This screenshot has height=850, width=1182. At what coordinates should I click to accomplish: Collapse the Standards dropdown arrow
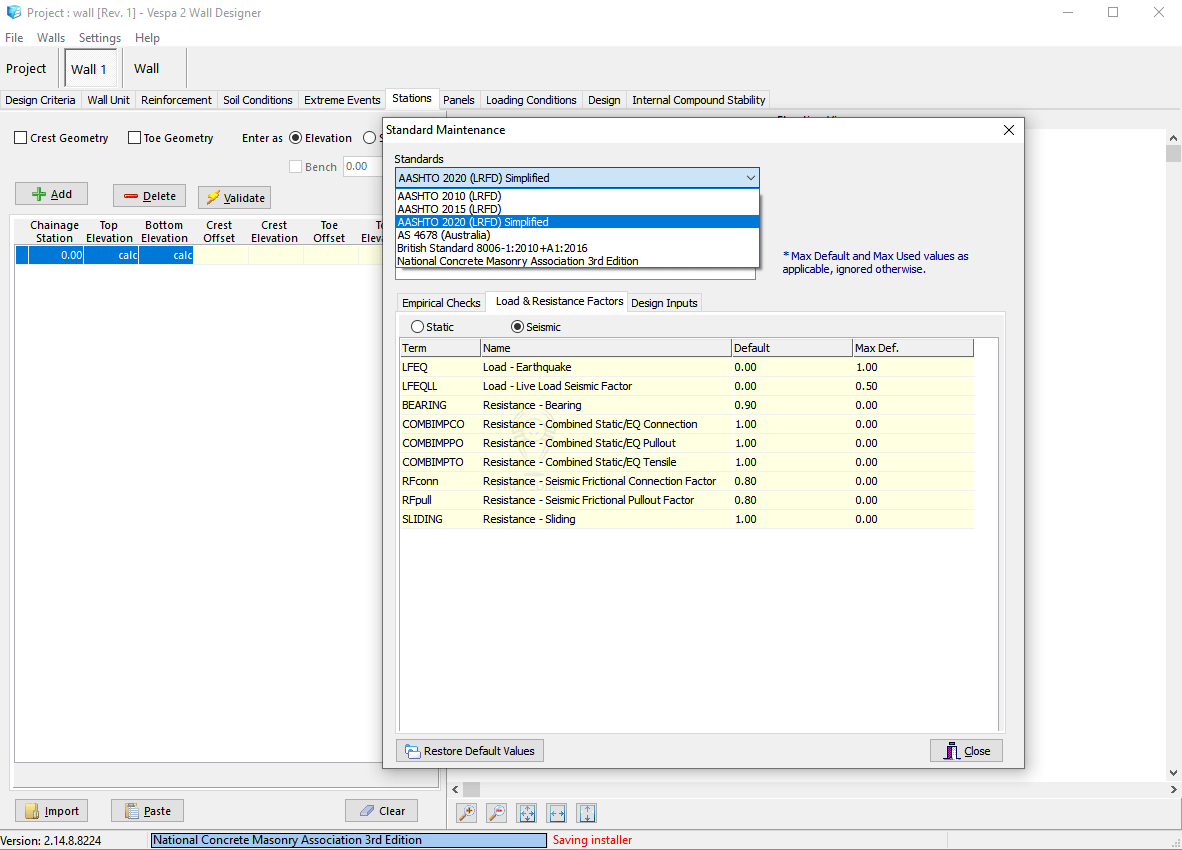coord(750,178)
